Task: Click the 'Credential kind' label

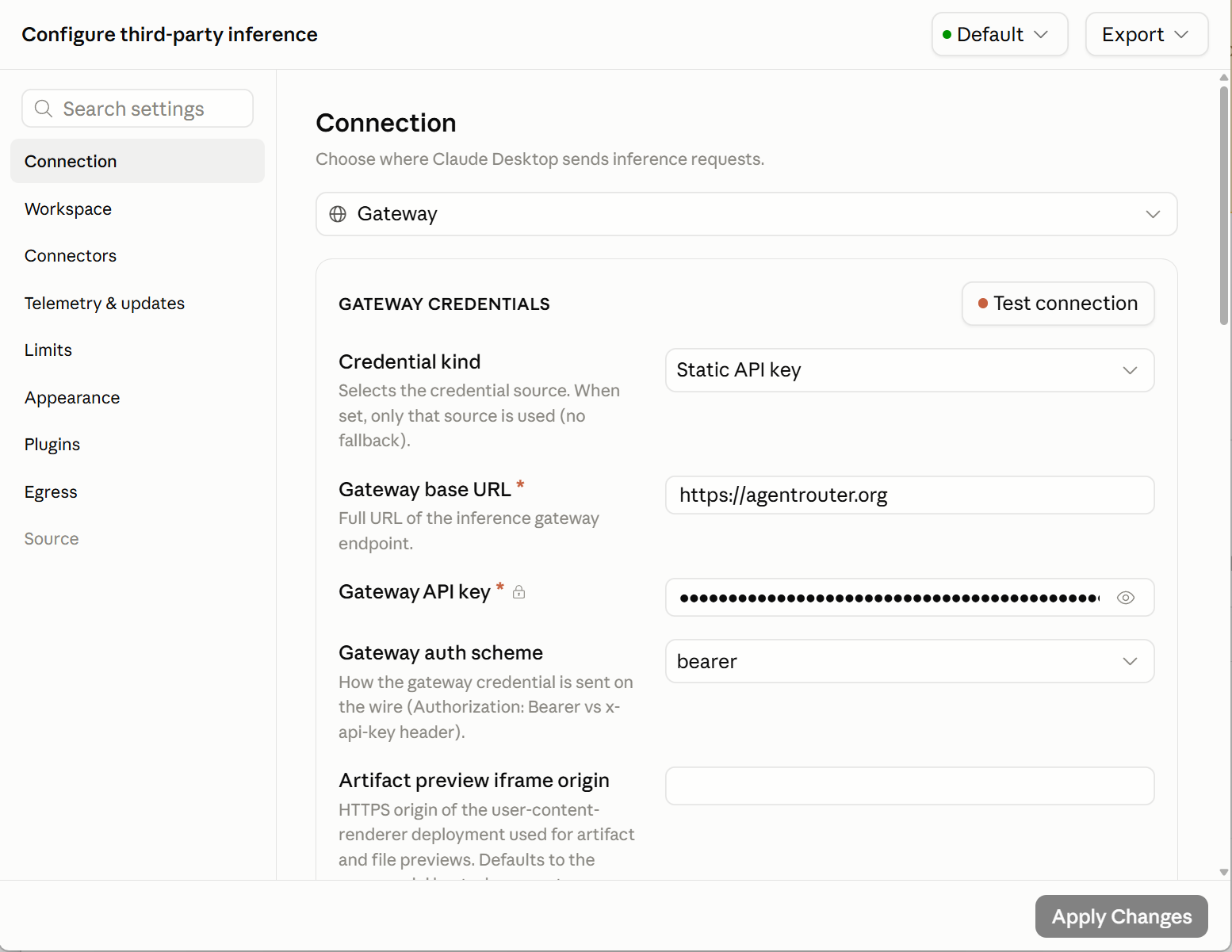Action: (x=409, y=361)
